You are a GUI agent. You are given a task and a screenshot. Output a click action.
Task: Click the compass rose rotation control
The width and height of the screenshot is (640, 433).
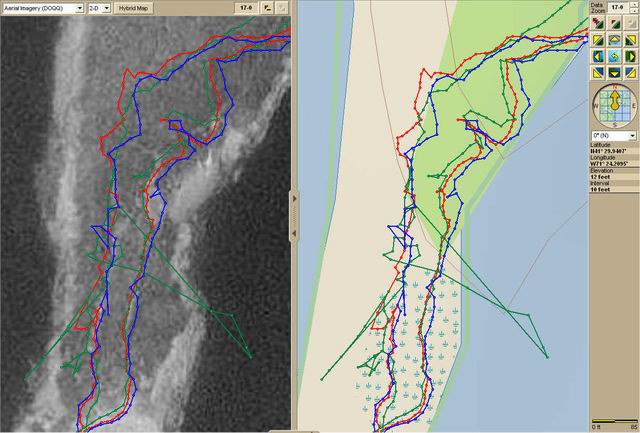coord(613,104)
